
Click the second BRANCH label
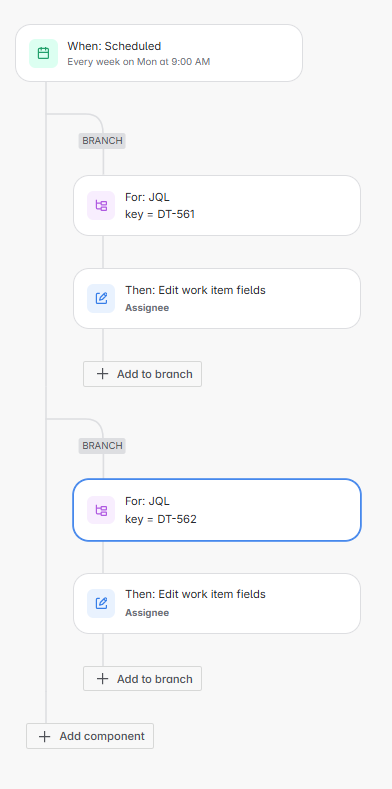coord(102,446)
